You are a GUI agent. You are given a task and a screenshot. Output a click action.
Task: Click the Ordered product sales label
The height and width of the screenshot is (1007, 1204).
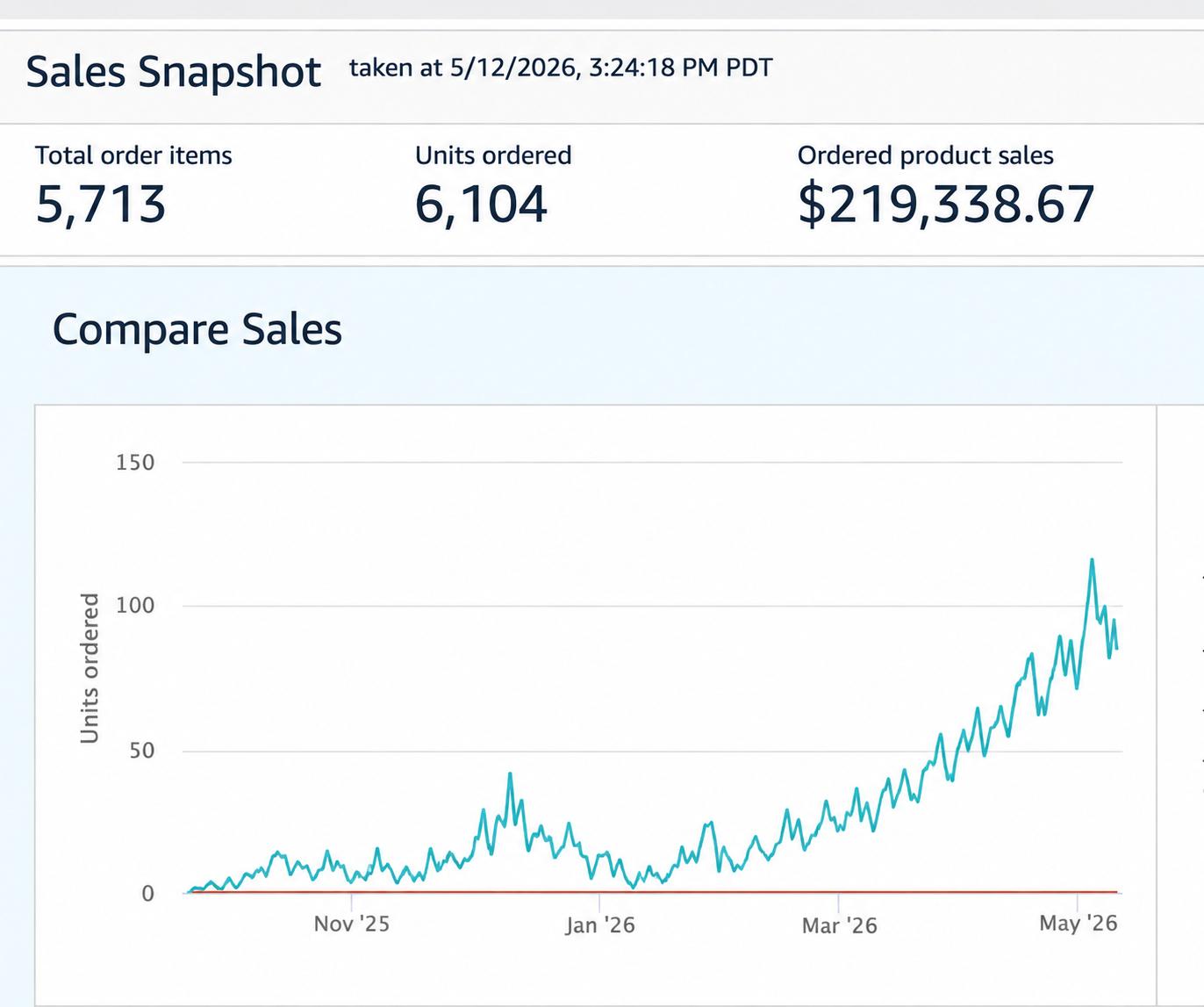point(926,155)
